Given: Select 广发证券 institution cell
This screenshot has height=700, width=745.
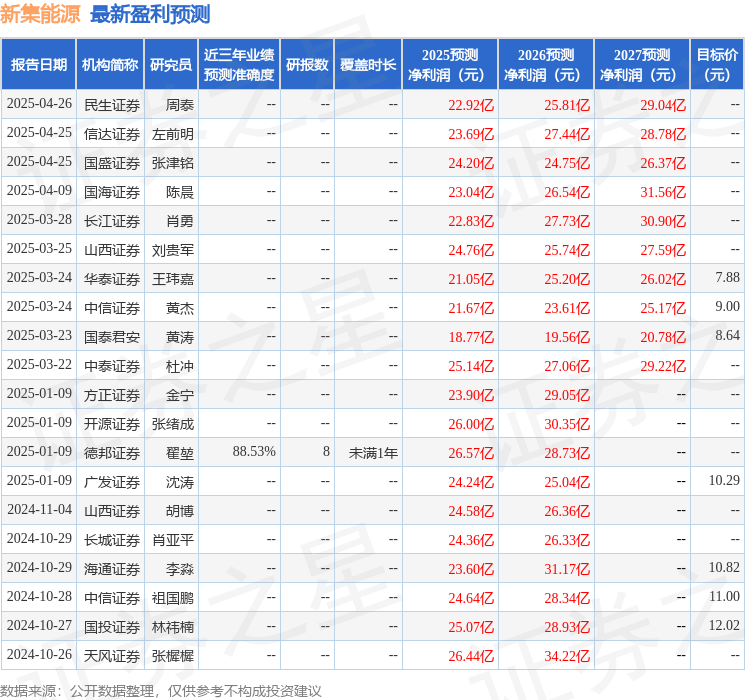Looking at the screenshot, I should (112, 482).
